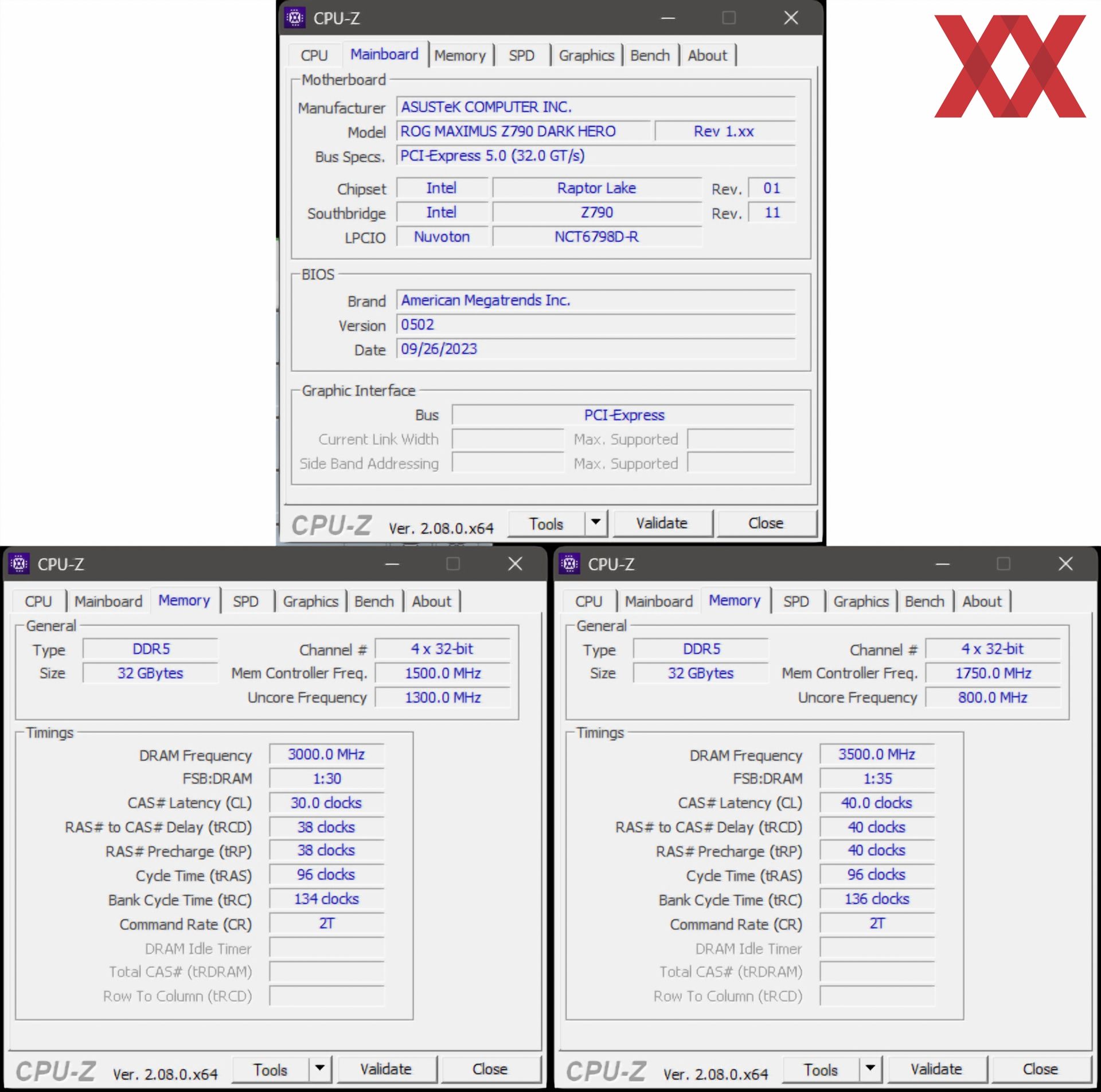Open Mainboard tab in 3000 MHz memory window

(x=108, y=601)
